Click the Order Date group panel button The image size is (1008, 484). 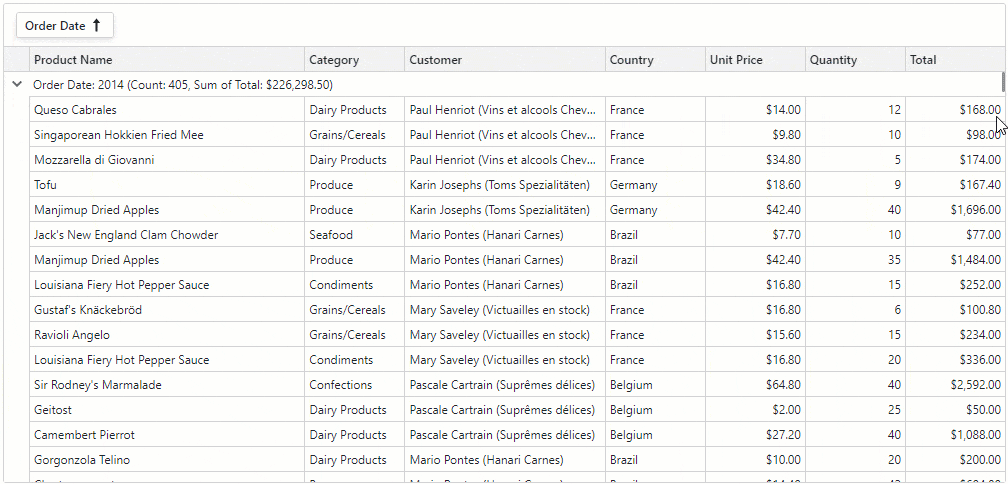[56, 26]
